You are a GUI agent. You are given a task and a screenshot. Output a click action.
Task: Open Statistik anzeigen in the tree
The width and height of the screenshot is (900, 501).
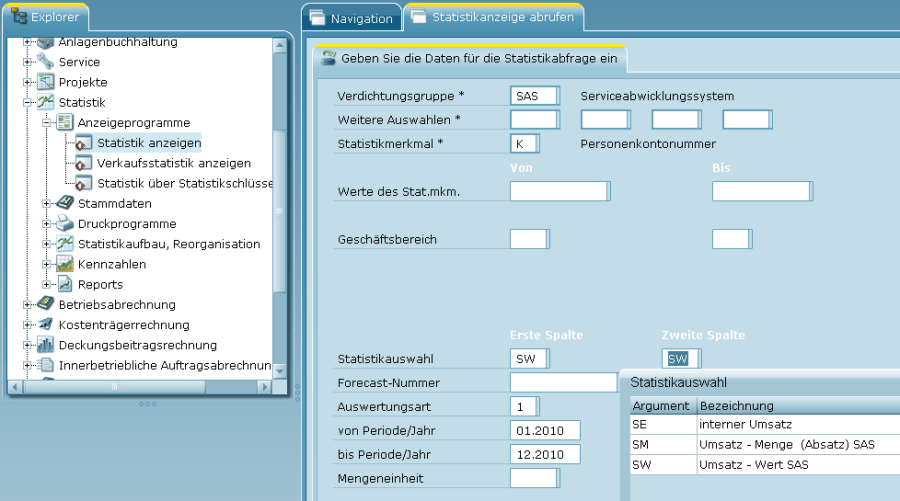point(149,143)
